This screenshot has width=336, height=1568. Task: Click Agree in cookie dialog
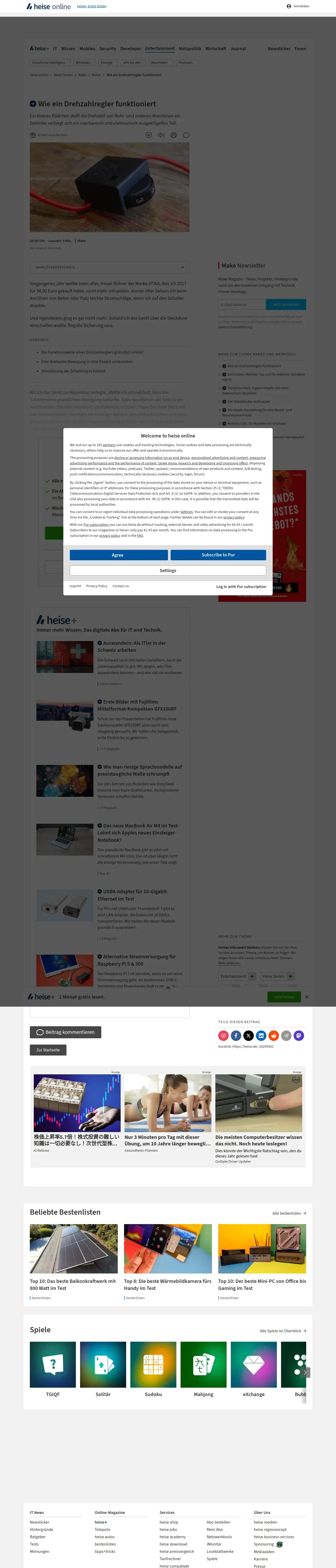coord(118,555)
